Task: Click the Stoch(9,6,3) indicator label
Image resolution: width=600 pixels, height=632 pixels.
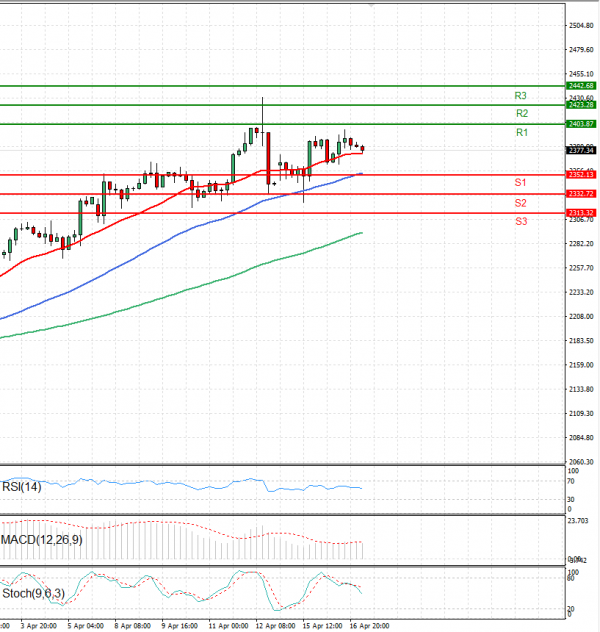Action: click(x=33, y=593)
